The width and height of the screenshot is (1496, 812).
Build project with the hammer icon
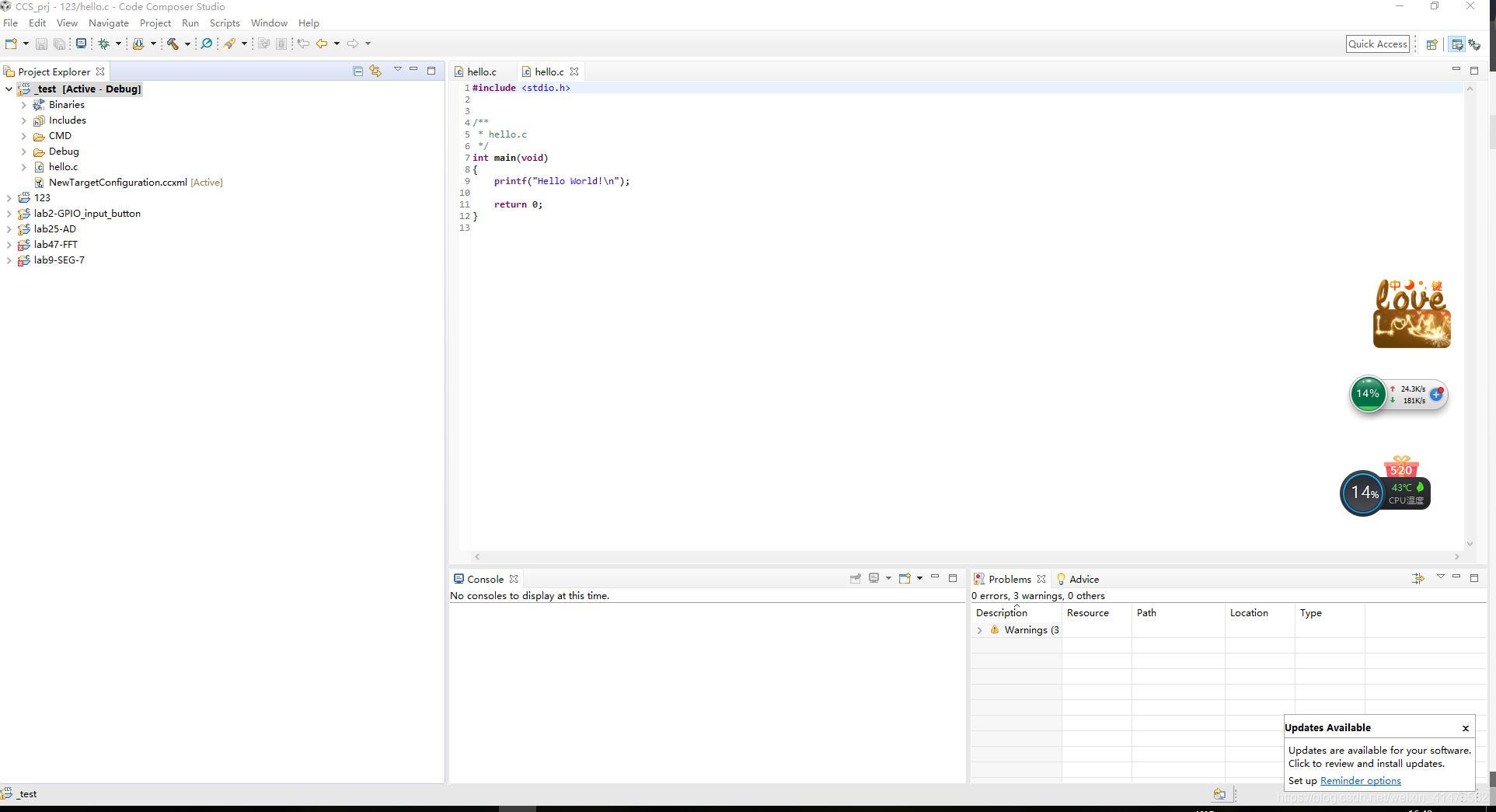(173, 44)
